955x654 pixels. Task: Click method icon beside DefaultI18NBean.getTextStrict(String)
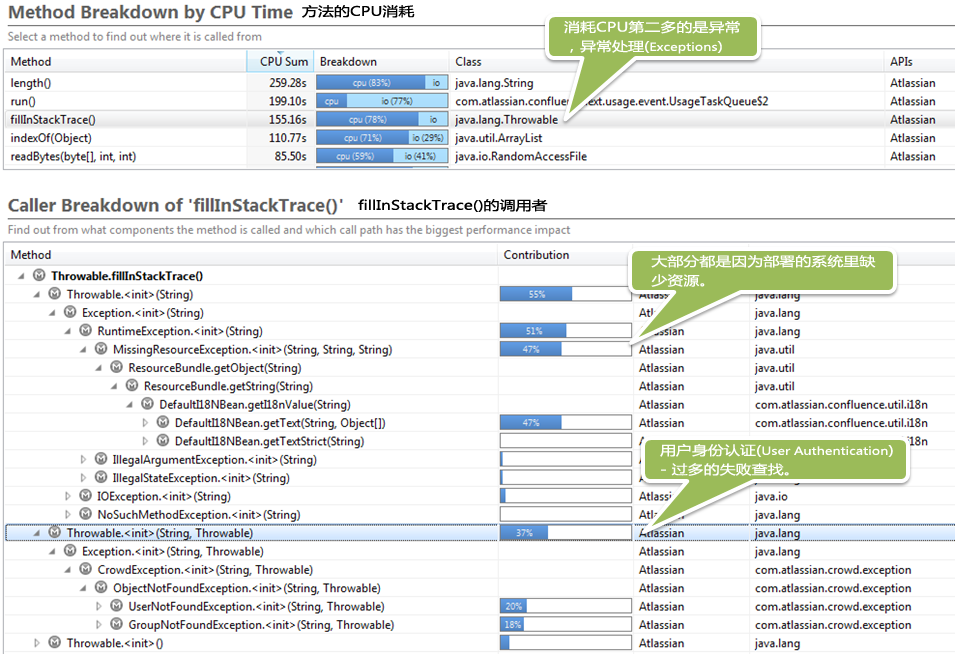(x=163, y=440)
